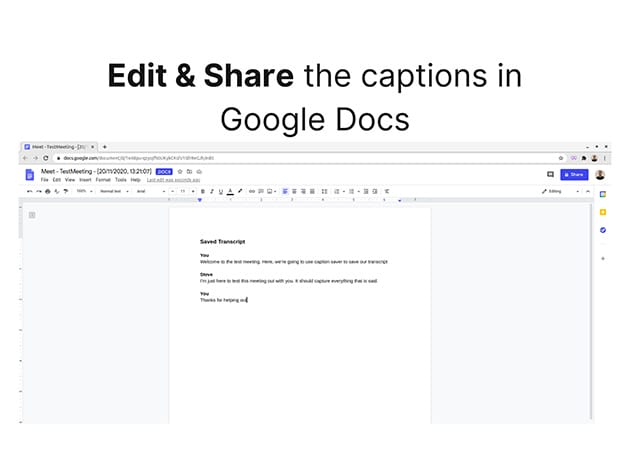630x473 pixels.
Task: Show document outline icon at left
Action: coord(32,215)
